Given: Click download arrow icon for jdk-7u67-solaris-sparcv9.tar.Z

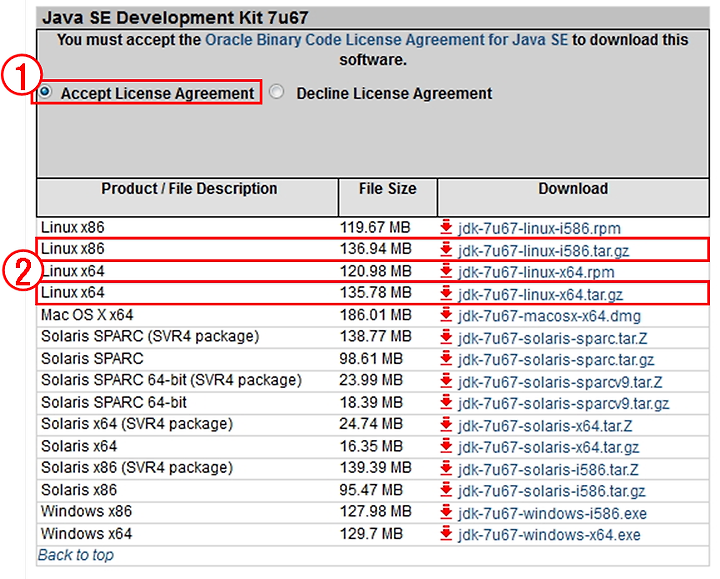Looking at the screenshot, I should point(446,381).
